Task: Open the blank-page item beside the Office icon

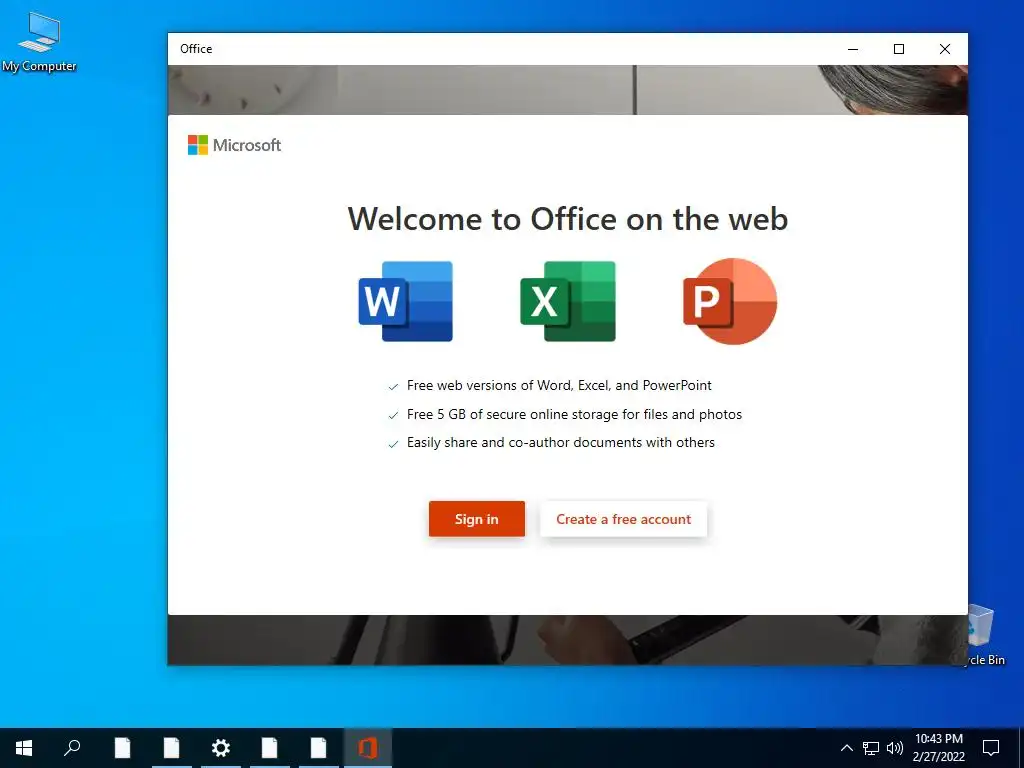Action: (319, 748)
